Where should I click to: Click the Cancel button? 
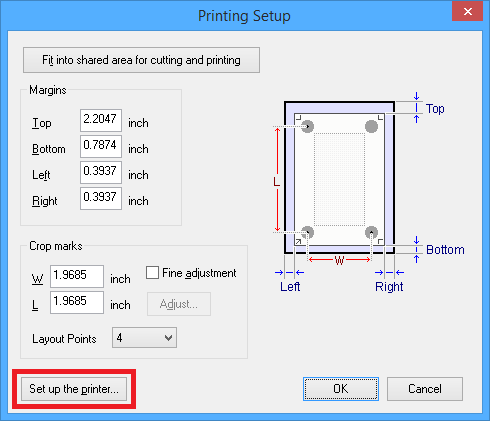point(425,389)
